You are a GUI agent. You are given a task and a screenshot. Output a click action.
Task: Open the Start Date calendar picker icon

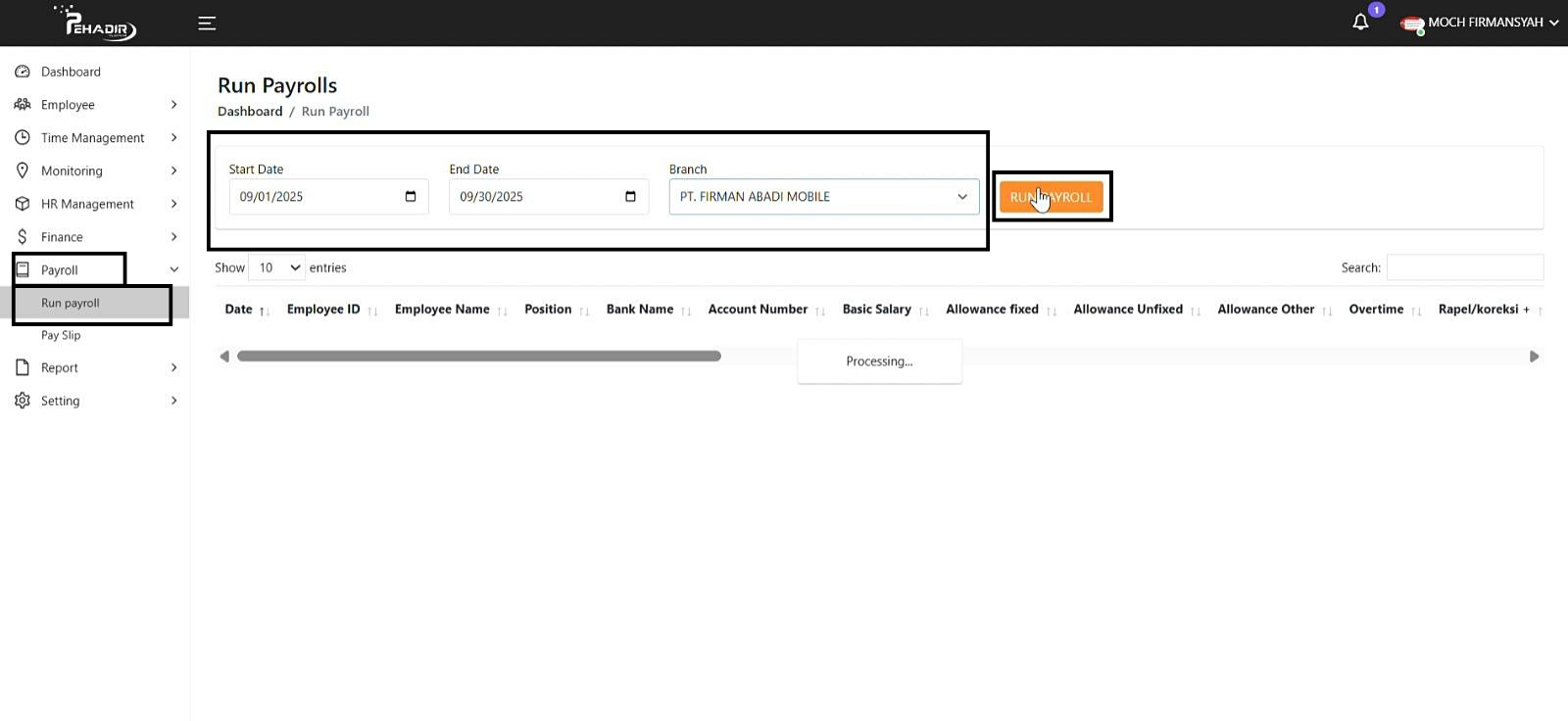pos(411,197)
